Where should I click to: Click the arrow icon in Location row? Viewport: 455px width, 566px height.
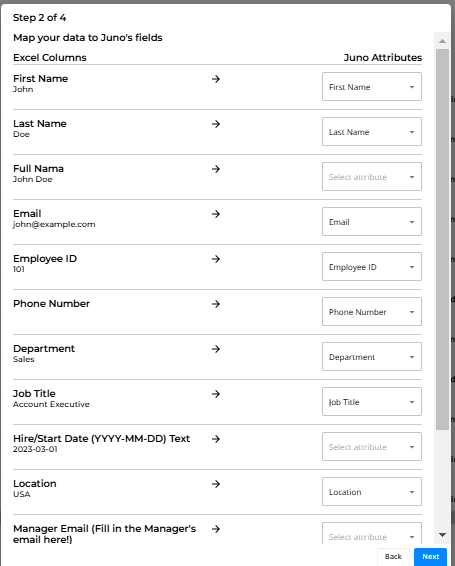(x=216, y=484)
